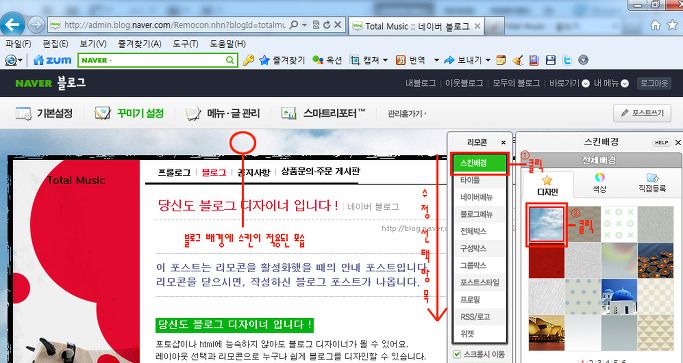Click the green search icon in NAVER box

230,60
